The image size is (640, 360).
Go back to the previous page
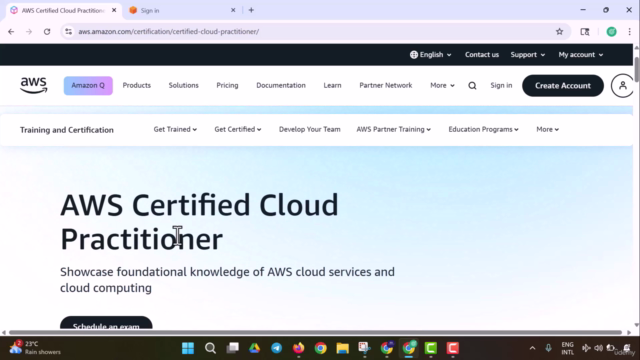pyautogui.click(x=11, y=31)
